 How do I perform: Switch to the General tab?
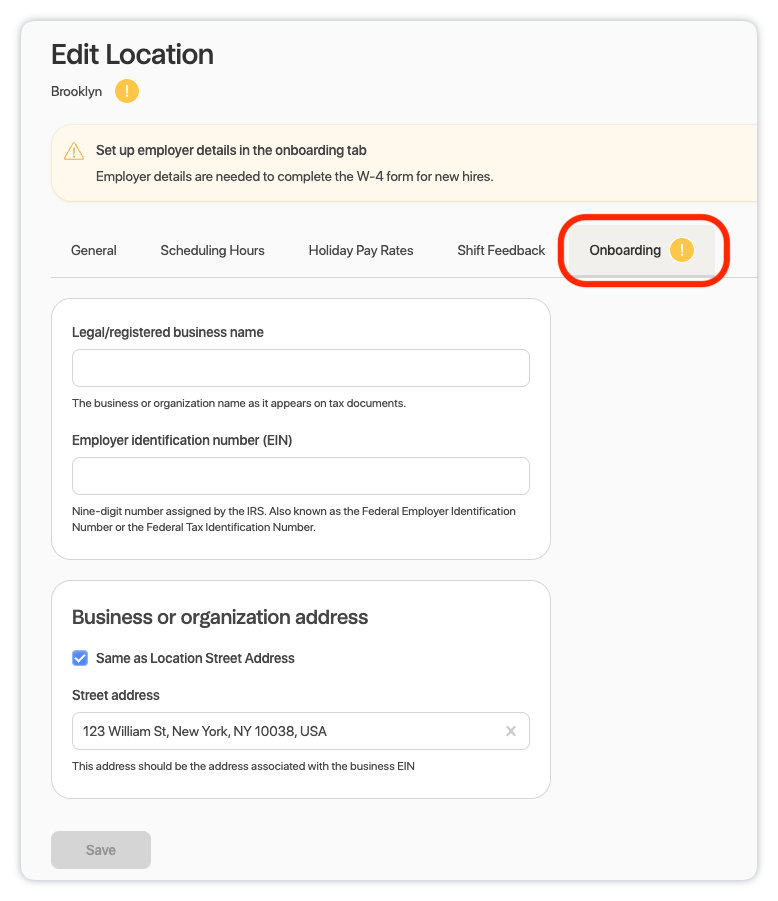tap(94, 250)
